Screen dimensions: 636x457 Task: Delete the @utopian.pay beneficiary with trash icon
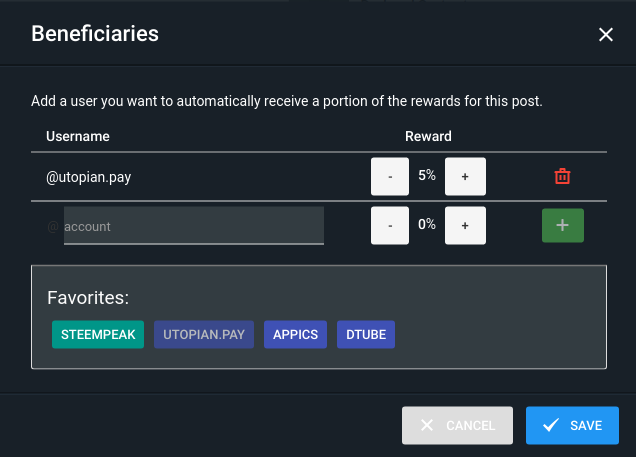pyautogui.click(x=563, y=177)
